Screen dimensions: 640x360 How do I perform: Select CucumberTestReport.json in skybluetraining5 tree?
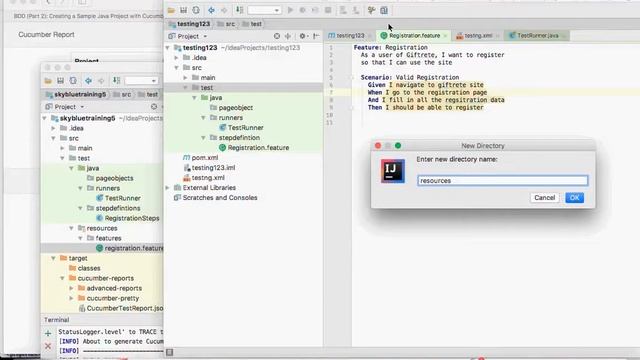click(x=121, y=308)
